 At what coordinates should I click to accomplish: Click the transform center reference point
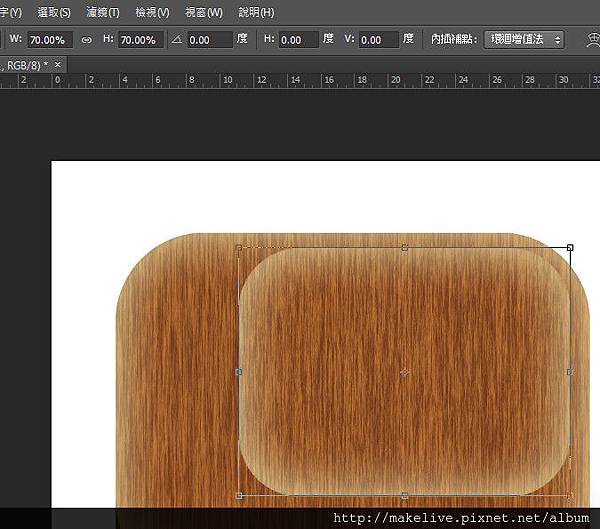(404, 372)
